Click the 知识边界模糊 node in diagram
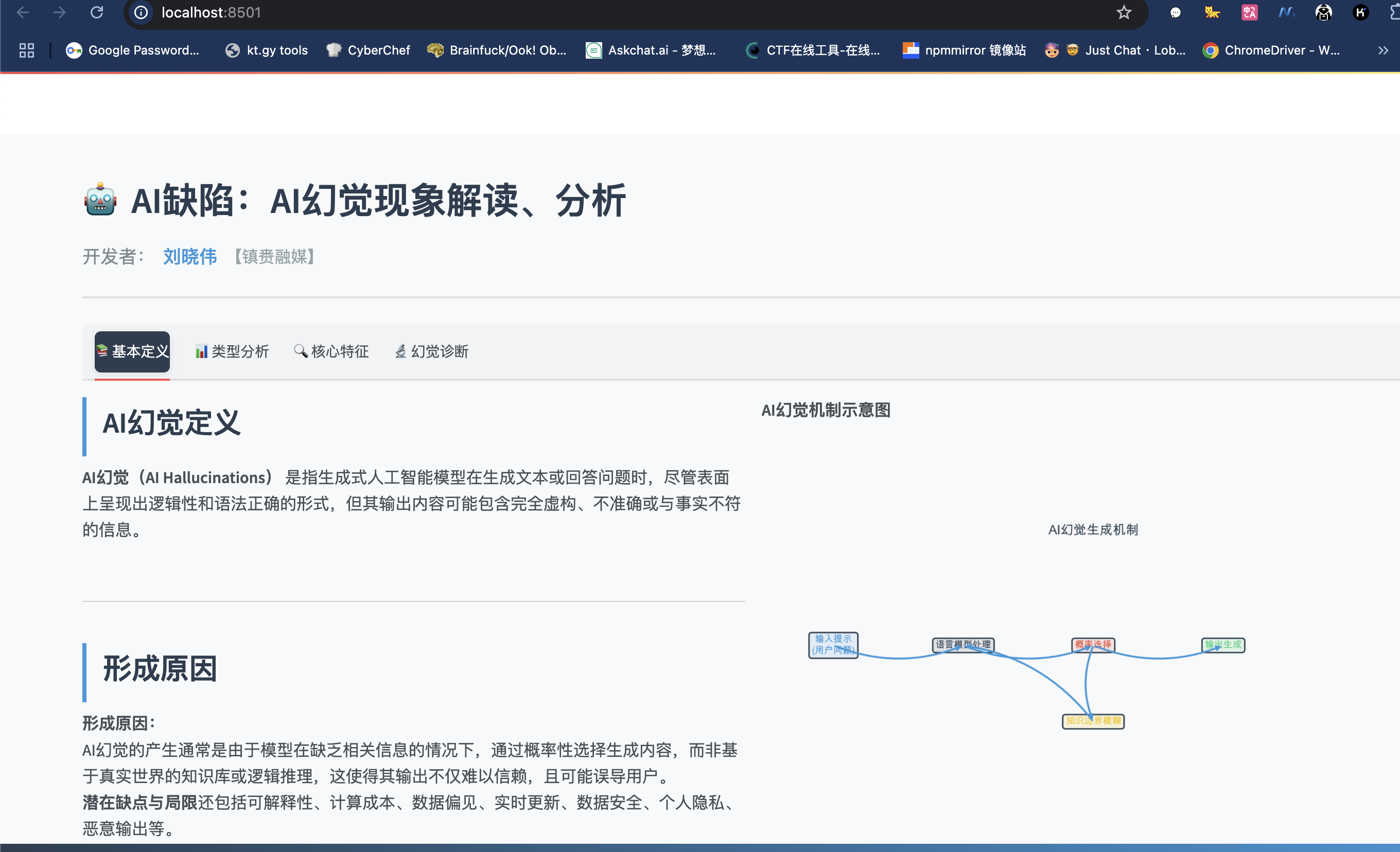The height and width of the screenshot is (852, 1400). click(x=1093, y=721)
